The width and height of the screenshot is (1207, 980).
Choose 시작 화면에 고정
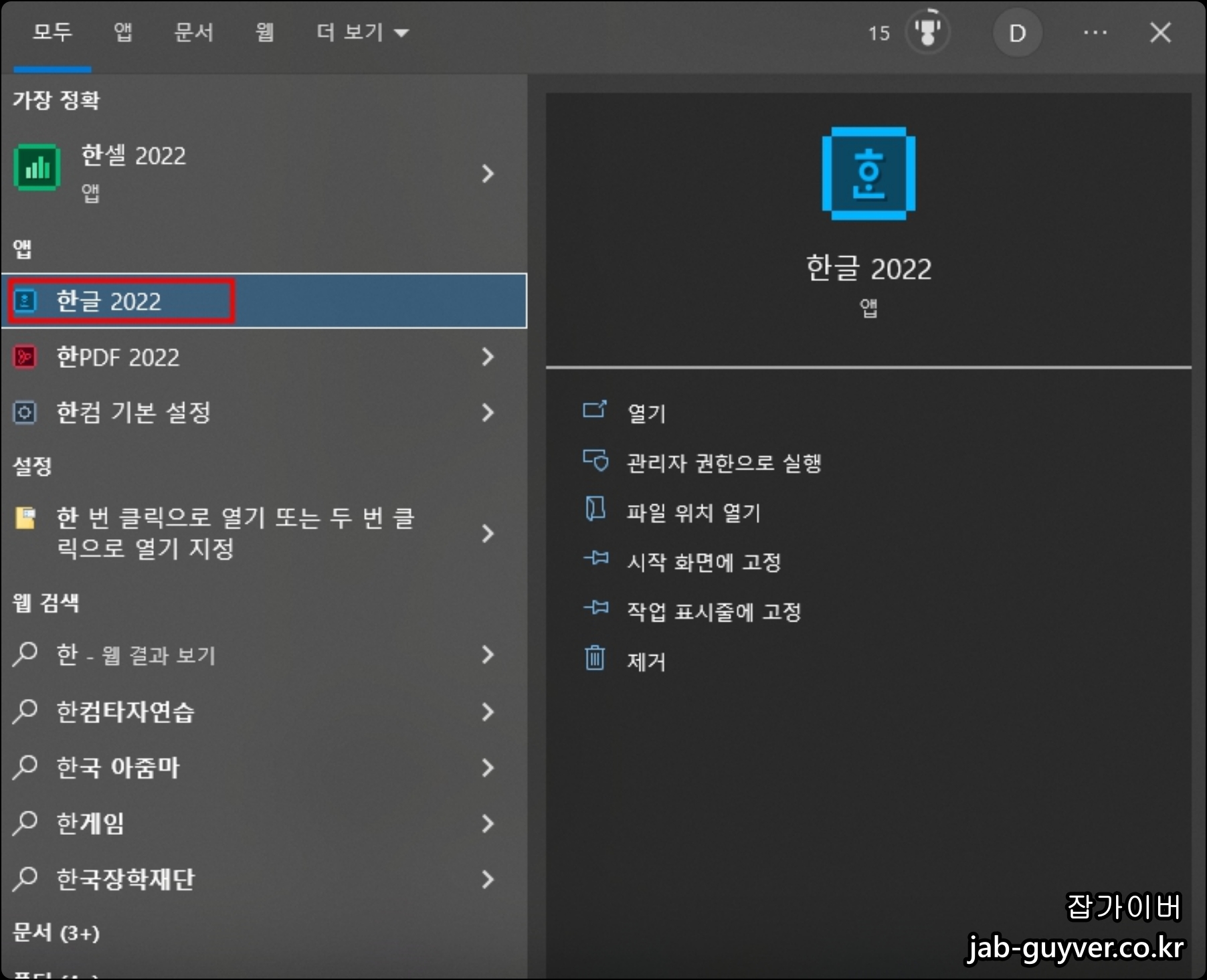704,562
